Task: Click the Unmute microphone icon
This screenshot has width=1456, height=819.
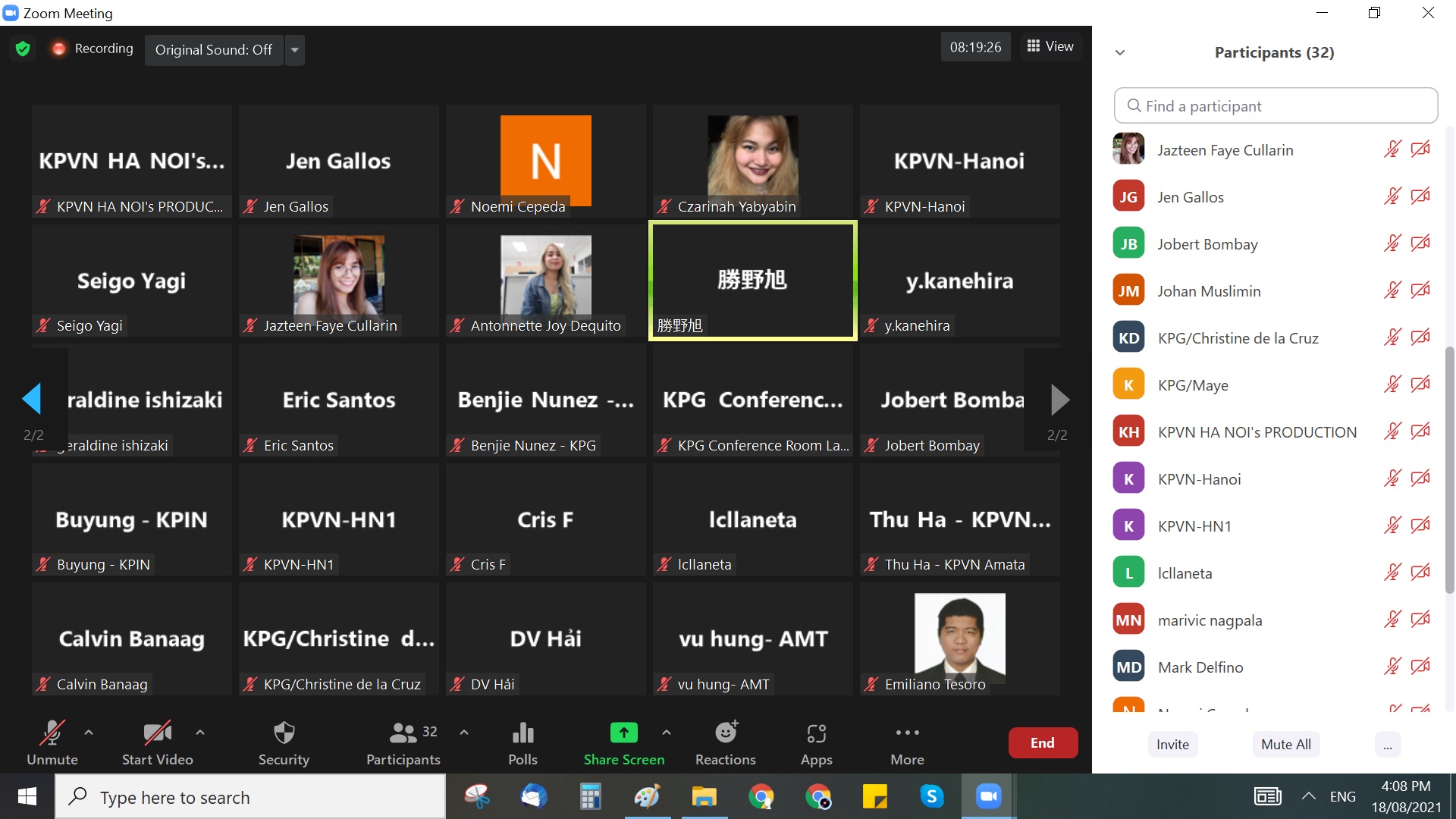Action: [52, 733]
